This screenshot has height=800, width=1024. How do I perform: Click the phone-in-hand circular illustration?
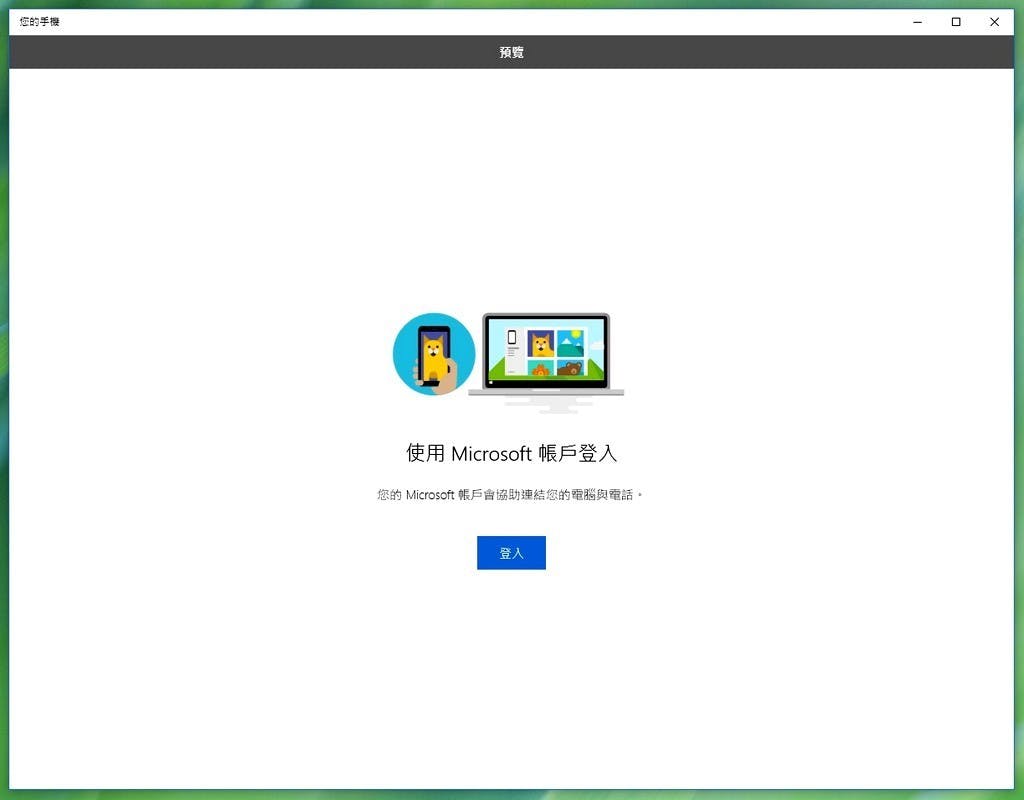(x=434, y=354)
